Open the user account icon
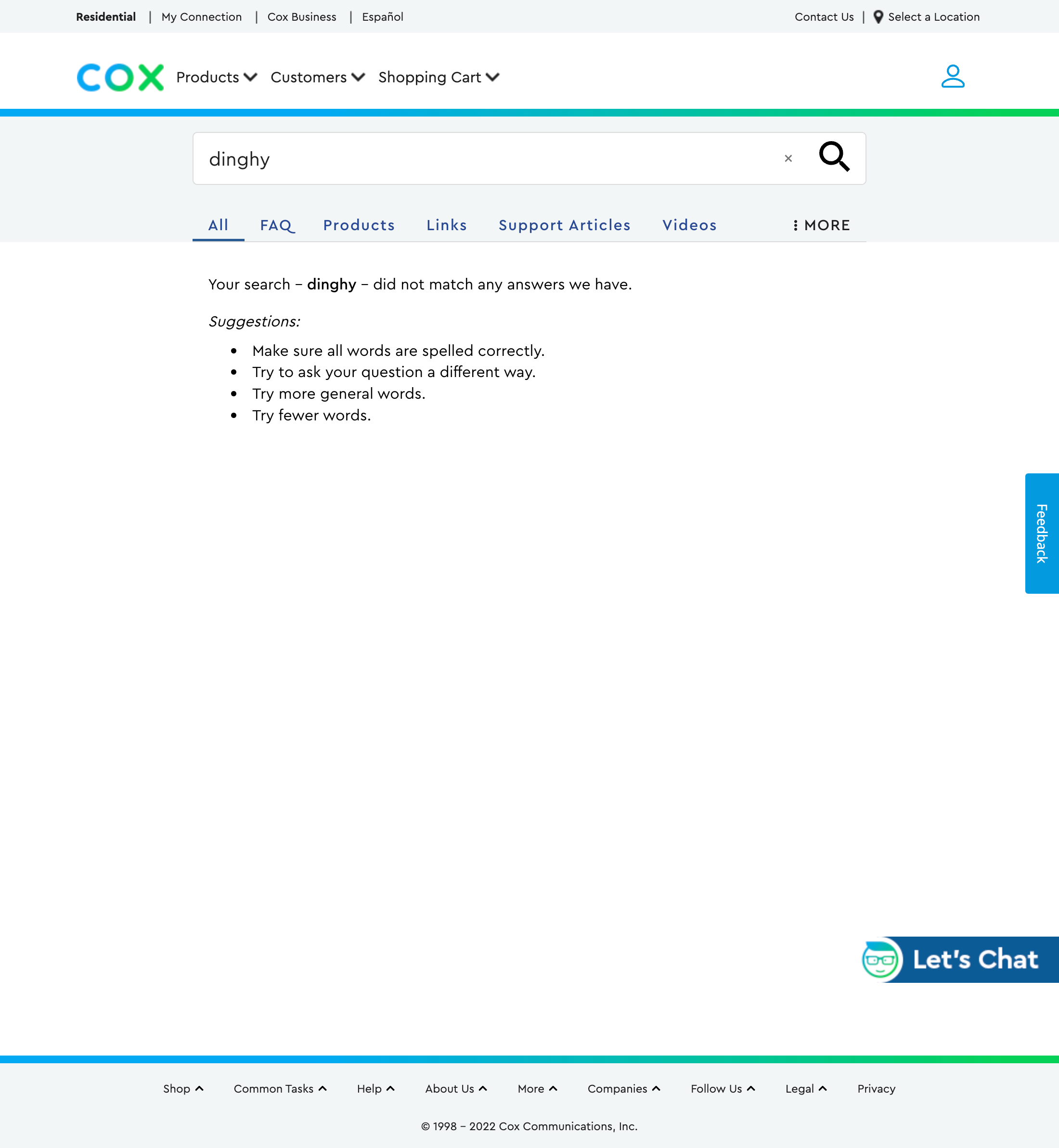Image resolution: width=1059 pixels, height=1148 pixels. pyautogui.click(x=953, y=76)
